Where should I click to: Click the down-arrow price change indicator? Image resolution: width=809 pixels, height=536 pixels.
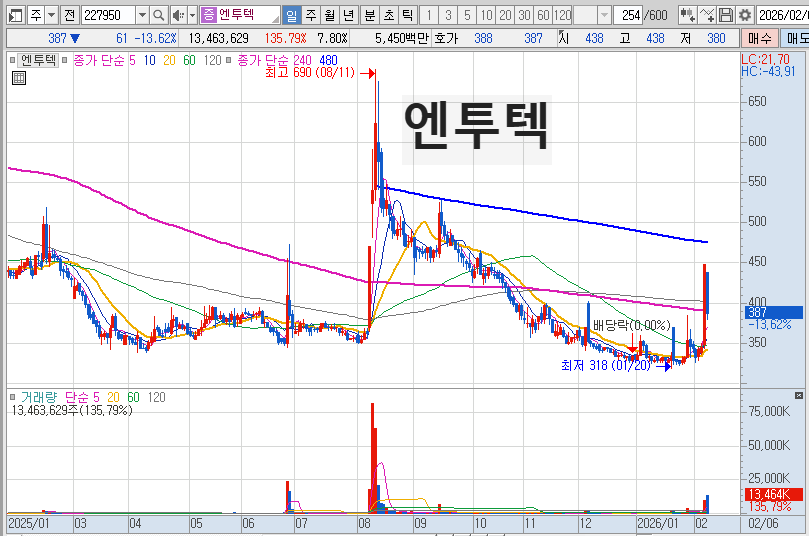pos(75,38)
